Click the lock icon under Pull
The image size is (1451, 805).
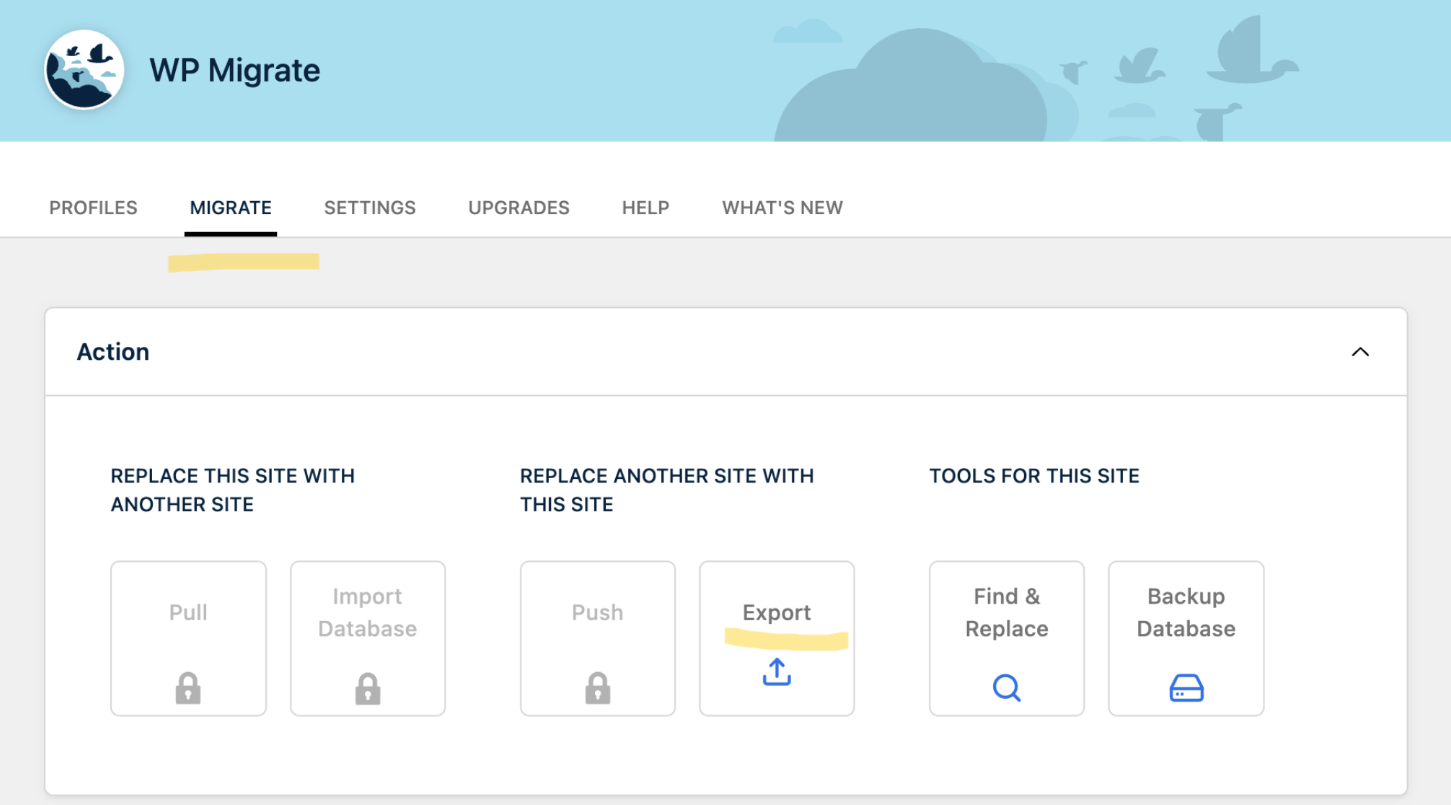click(188, 688)
